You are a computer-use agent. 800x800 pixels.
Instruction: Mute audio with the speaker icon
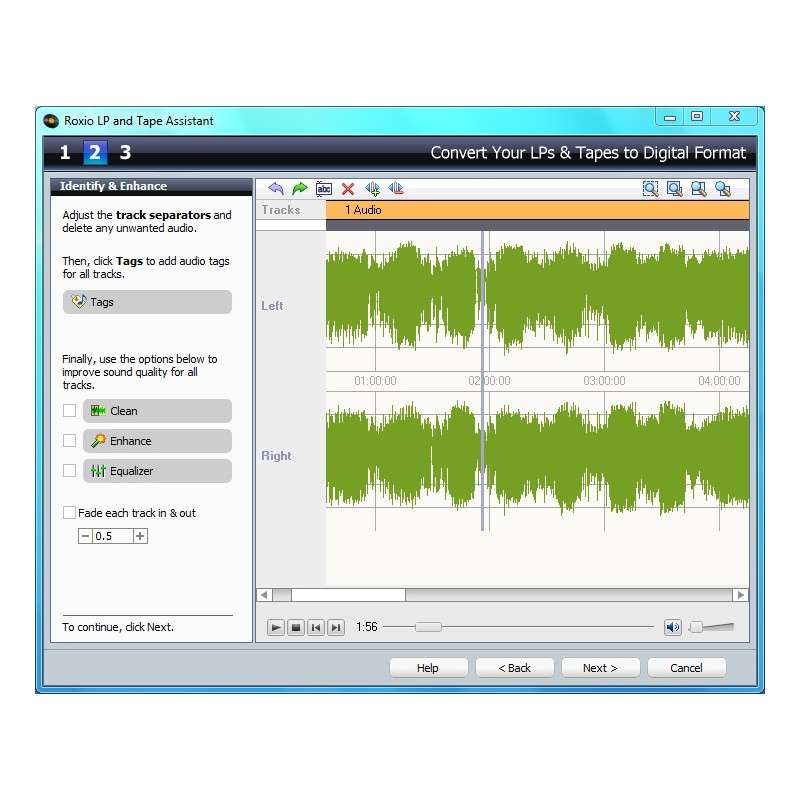[x=673, y=627]
